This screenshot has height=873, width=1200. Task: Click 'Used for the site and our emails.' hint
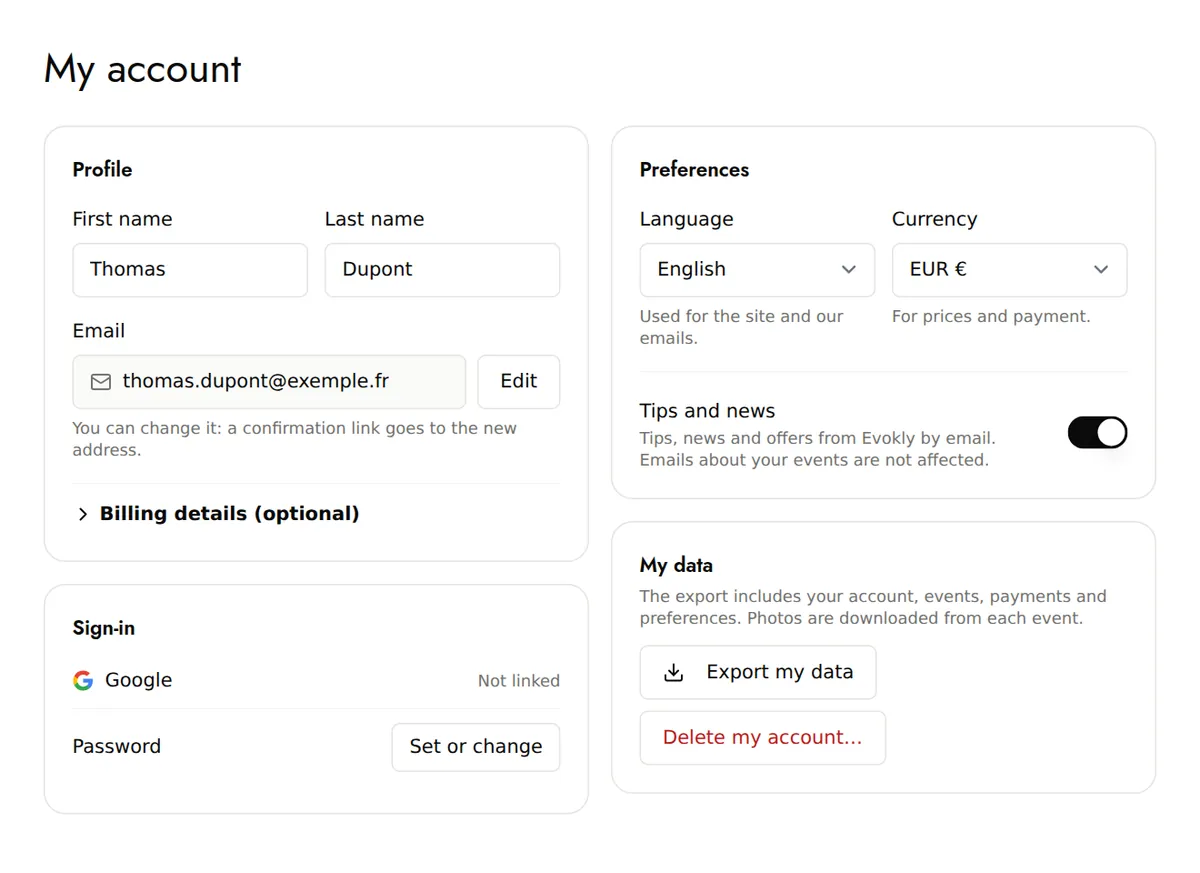coord(742,328)
